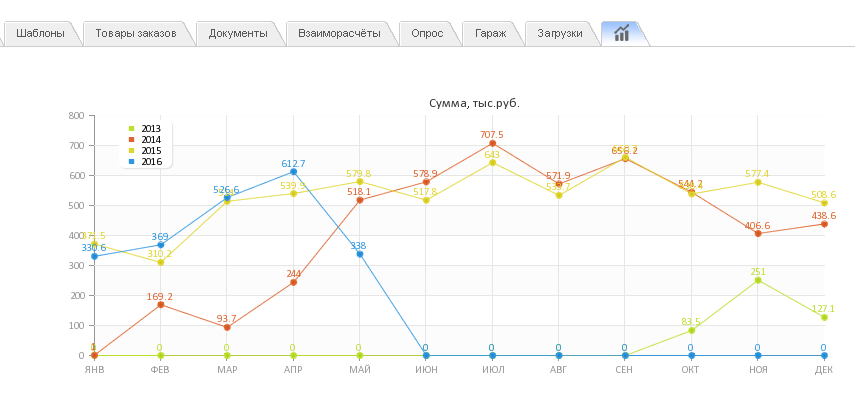
Task: Toggle the 2013 series in legend
Action: (x=144, y=129)
